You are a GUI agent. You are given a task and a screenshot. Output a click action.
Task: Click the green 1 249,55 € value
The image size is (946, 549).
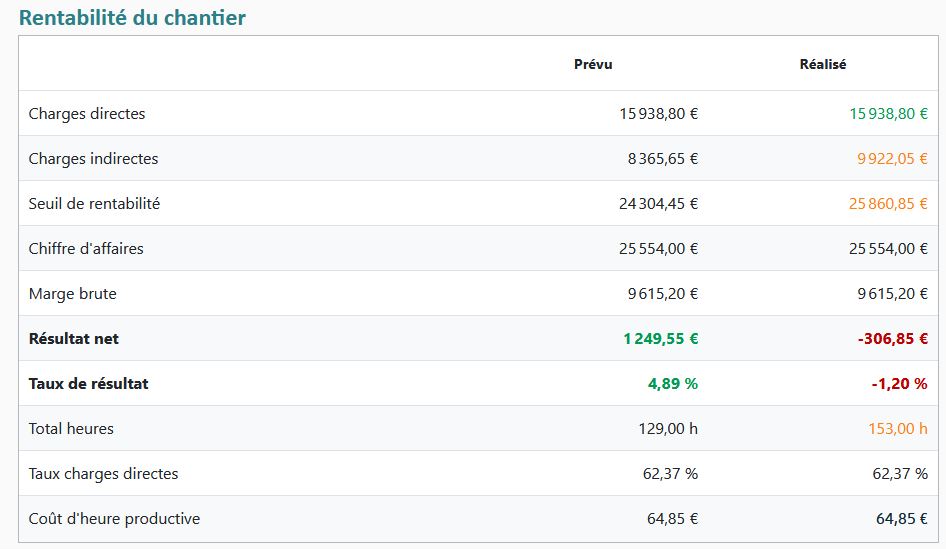click(660, 339)
